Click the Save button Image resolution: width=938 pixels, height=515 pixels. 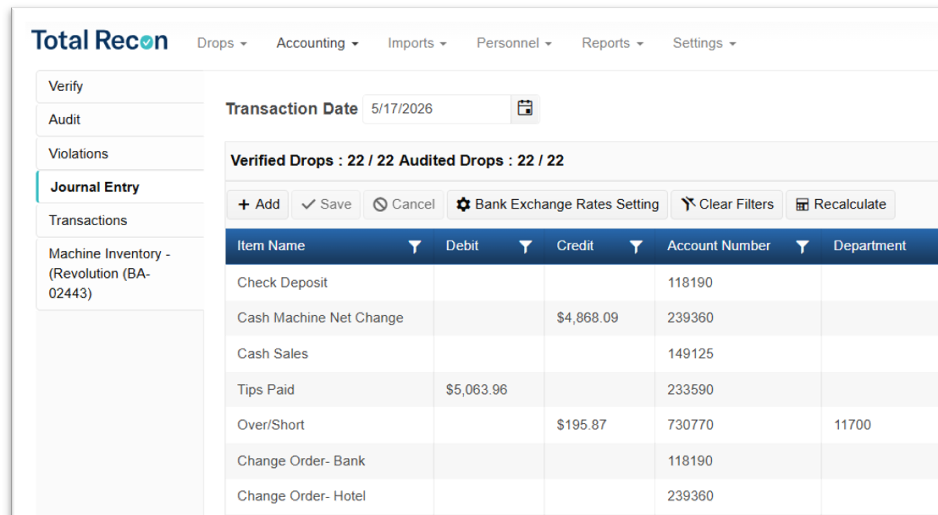tap(326, 205)
